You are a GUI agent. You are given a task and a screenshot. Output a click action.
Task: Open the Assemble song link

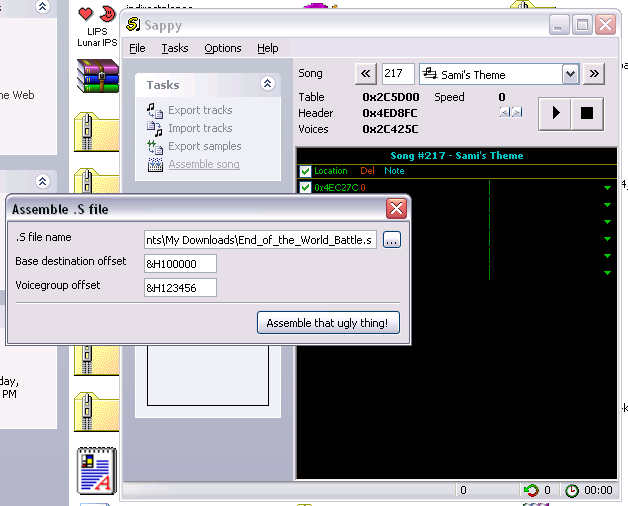pos(204,164)
